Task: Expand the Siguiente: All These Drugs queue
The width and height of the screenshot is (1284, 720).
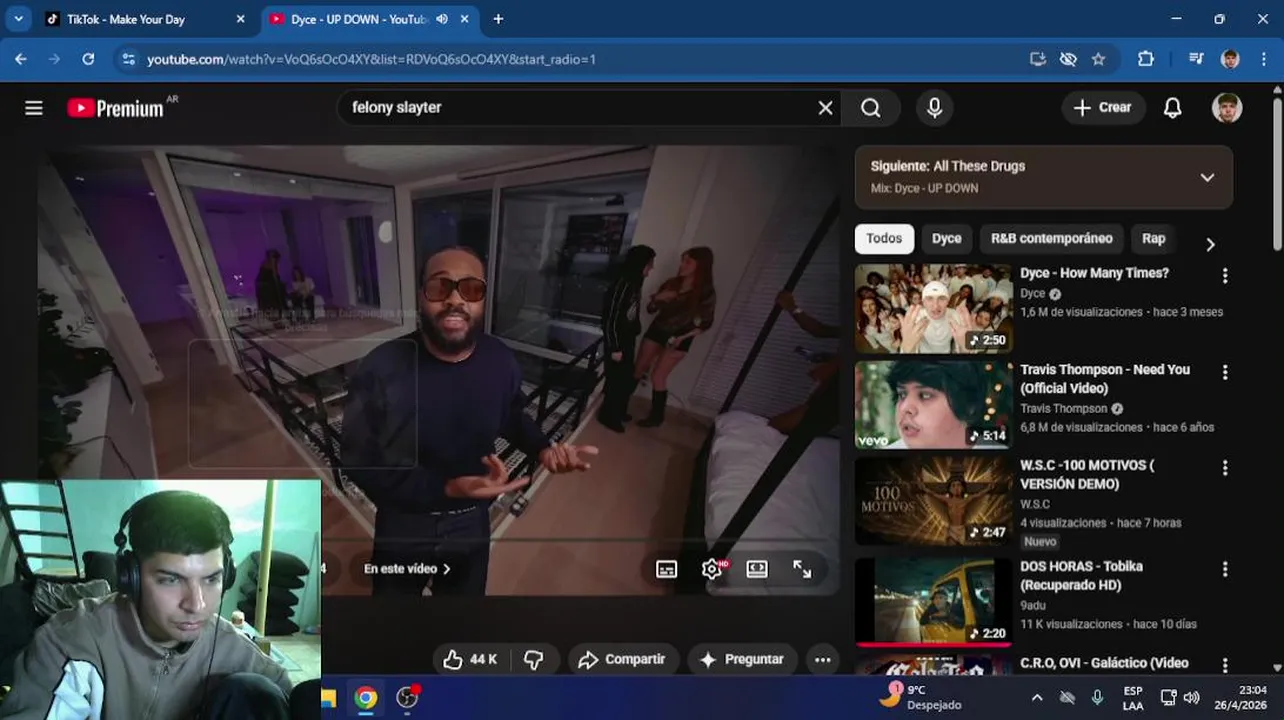Action: (x=1207, y=177)
